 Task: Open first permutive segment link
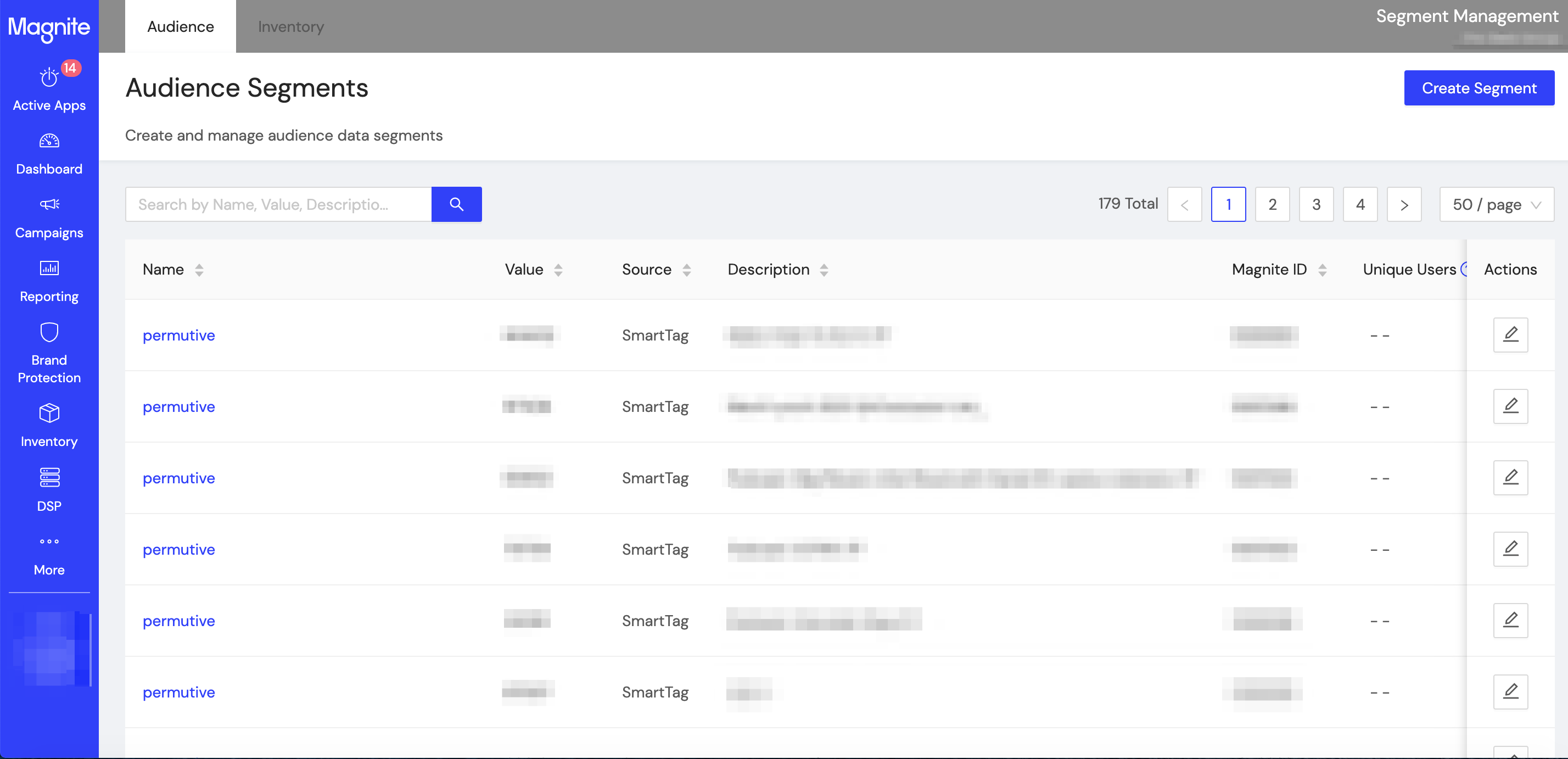(x=178, y=336)
